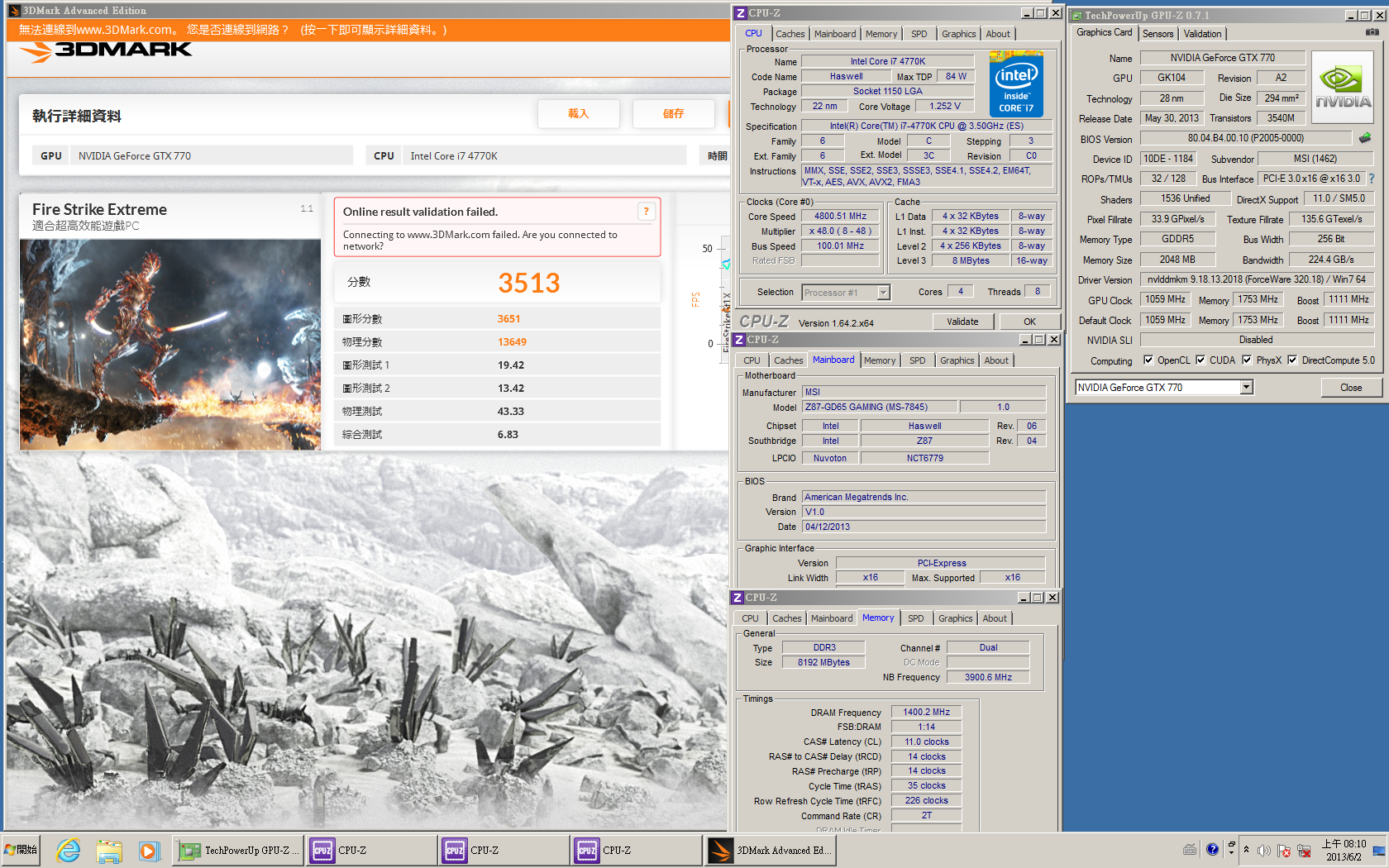Click the BIOS version save chip icon
This screenshot has height=868, width=1389.
click(1365, 138)
